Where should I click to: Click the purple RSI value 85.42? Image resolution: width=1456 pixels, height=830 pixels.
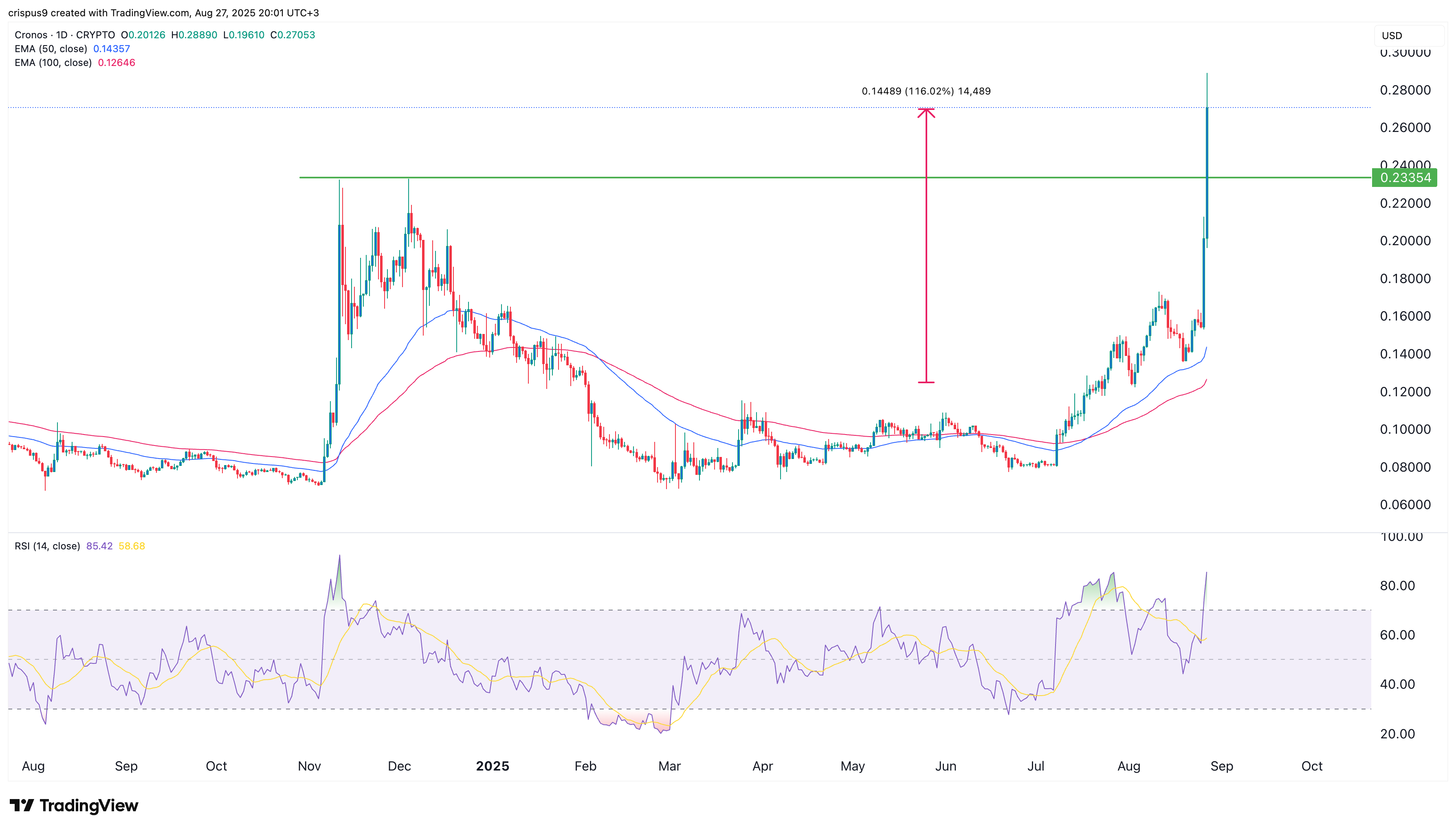click(99, 546)
